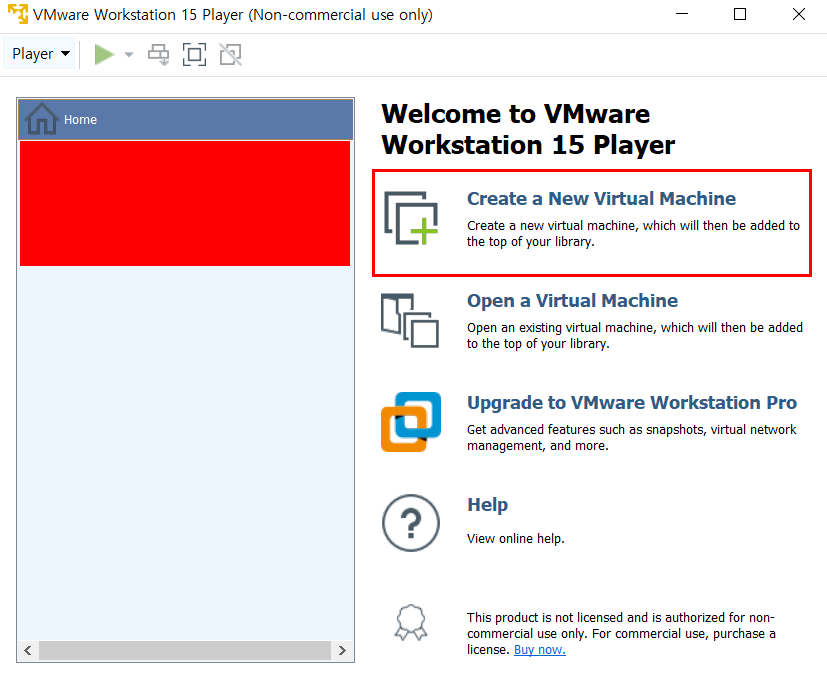The image size is (827, 682).
Task: Click the VMware logo in title bar
Action: tap(18, 14)
